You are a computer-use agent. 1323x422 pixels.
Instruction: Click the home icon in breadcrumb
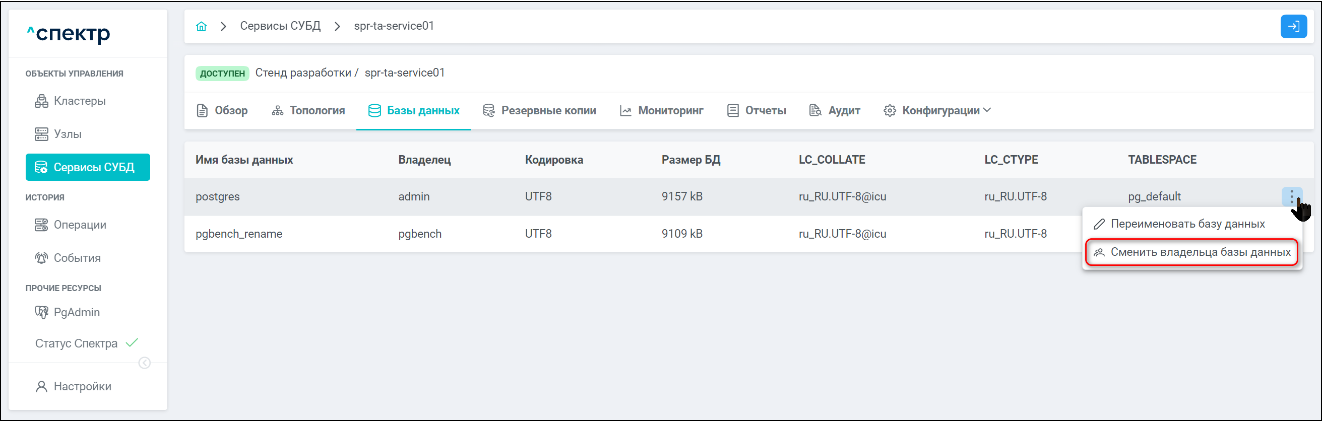(201, 26)
